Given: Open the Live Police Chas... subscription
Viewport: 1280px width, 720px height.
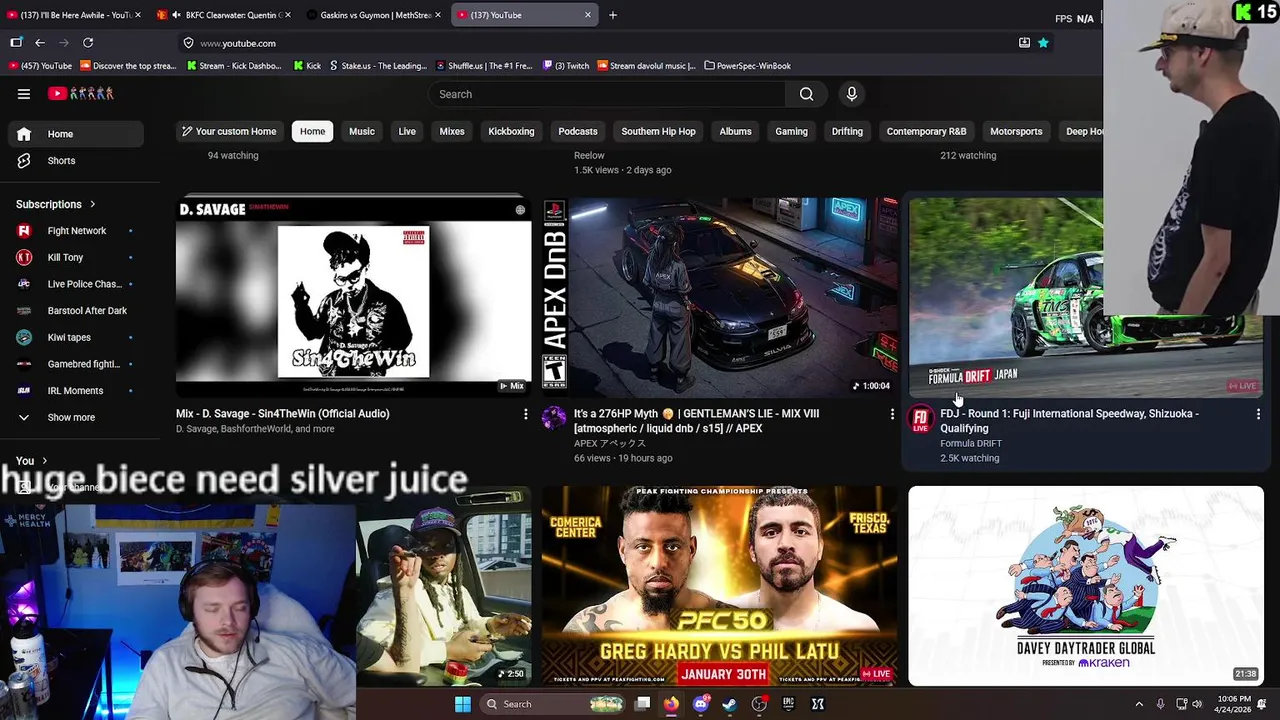Looking at the screenshot, I should [x=75, y=284].
